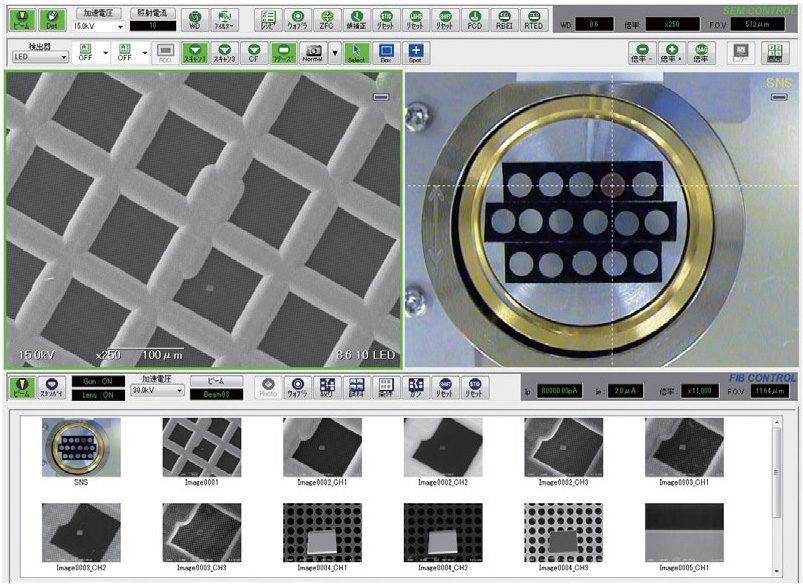
Task: Click the SEM SHIFT リセット reset icon
Action: [445, 20]
